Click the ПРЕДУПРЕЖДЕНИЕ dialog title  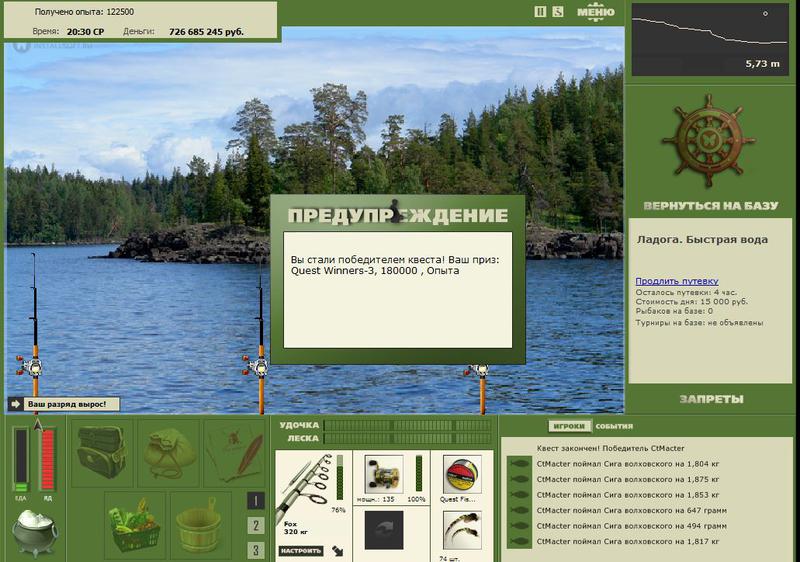[397, 215]
